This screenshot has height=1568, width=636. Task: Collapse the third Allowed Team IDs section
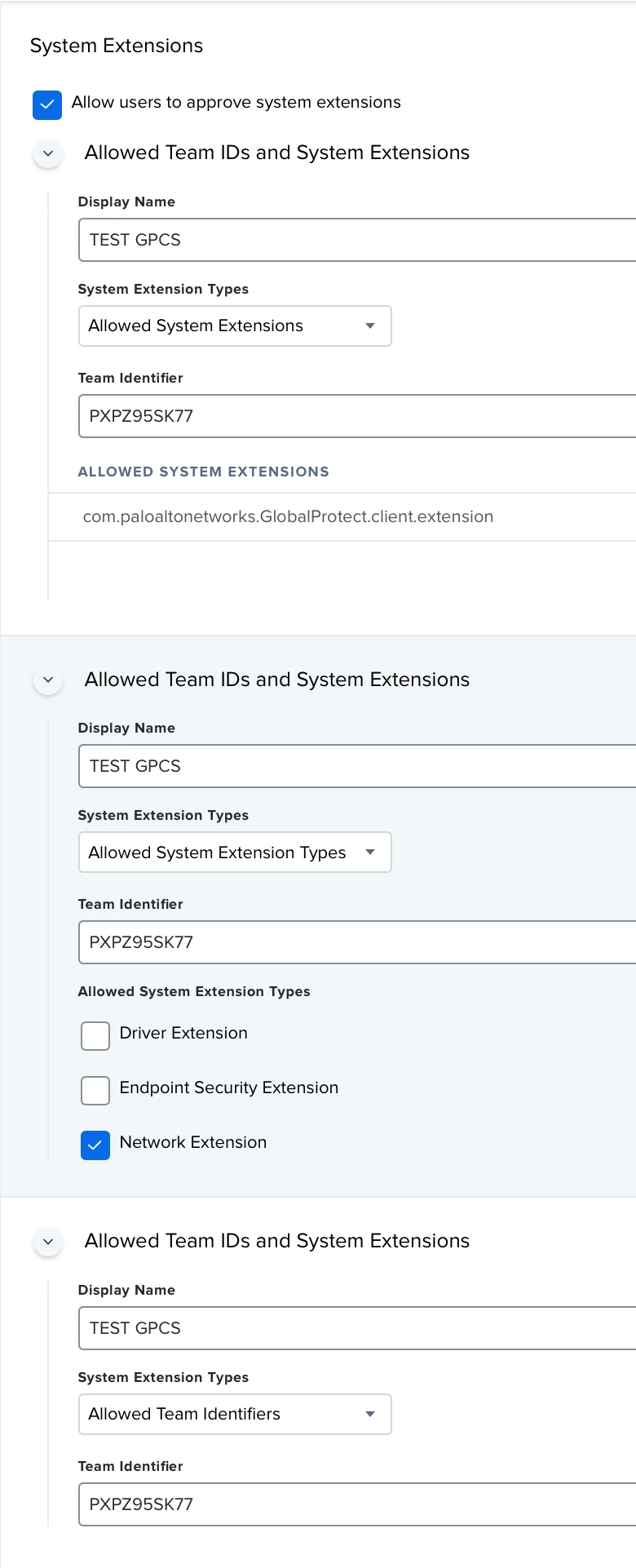pyautogui.click(x=48, y=1242)
